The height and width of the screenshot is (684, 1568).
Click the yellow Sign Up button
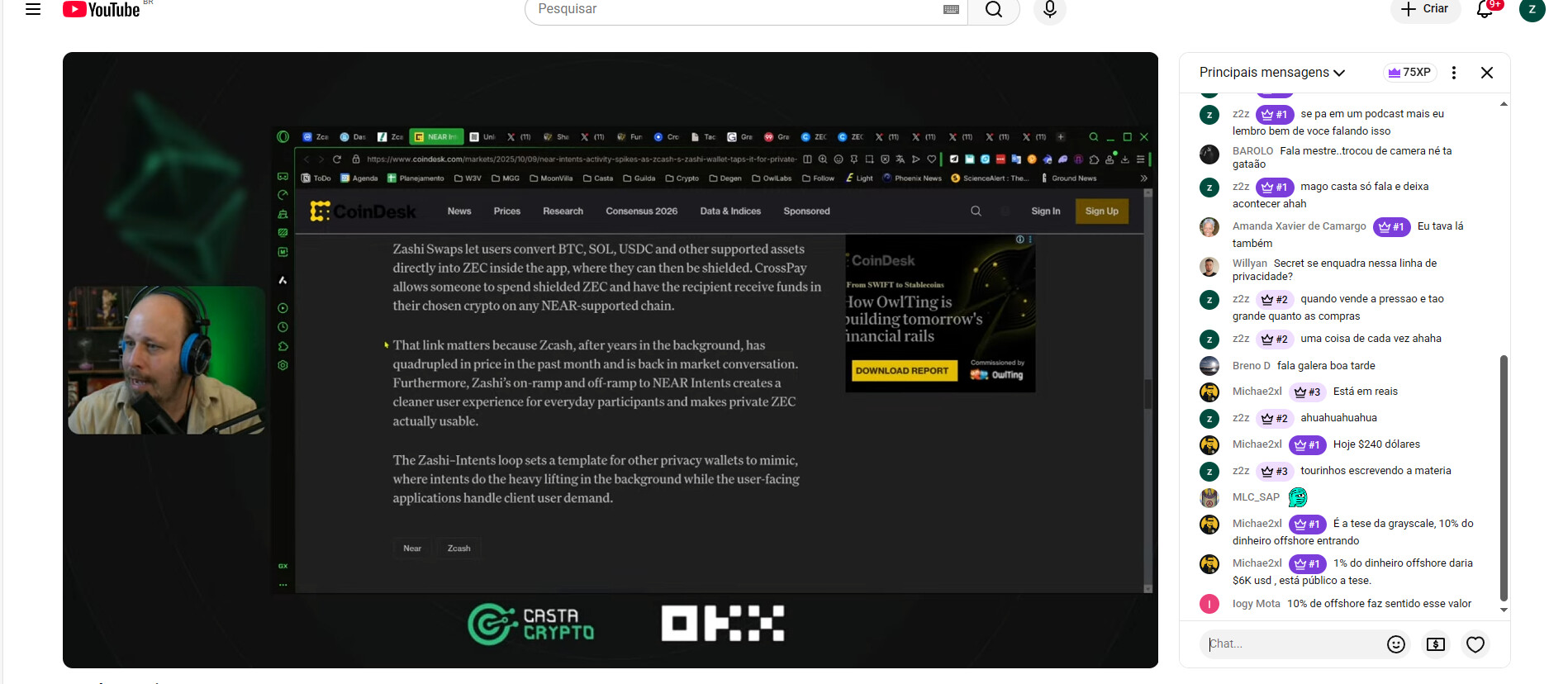click(1101, 211)
